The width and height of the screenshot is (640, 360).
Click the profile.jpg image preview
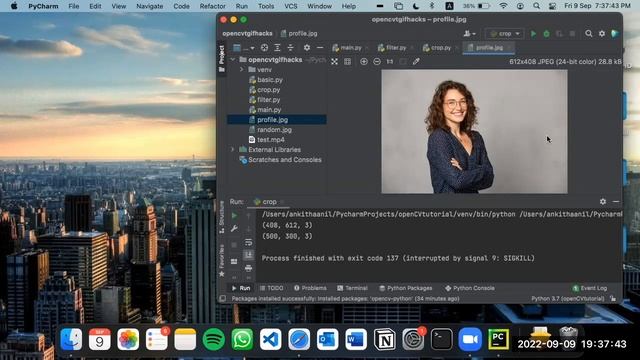coord(474,131)
